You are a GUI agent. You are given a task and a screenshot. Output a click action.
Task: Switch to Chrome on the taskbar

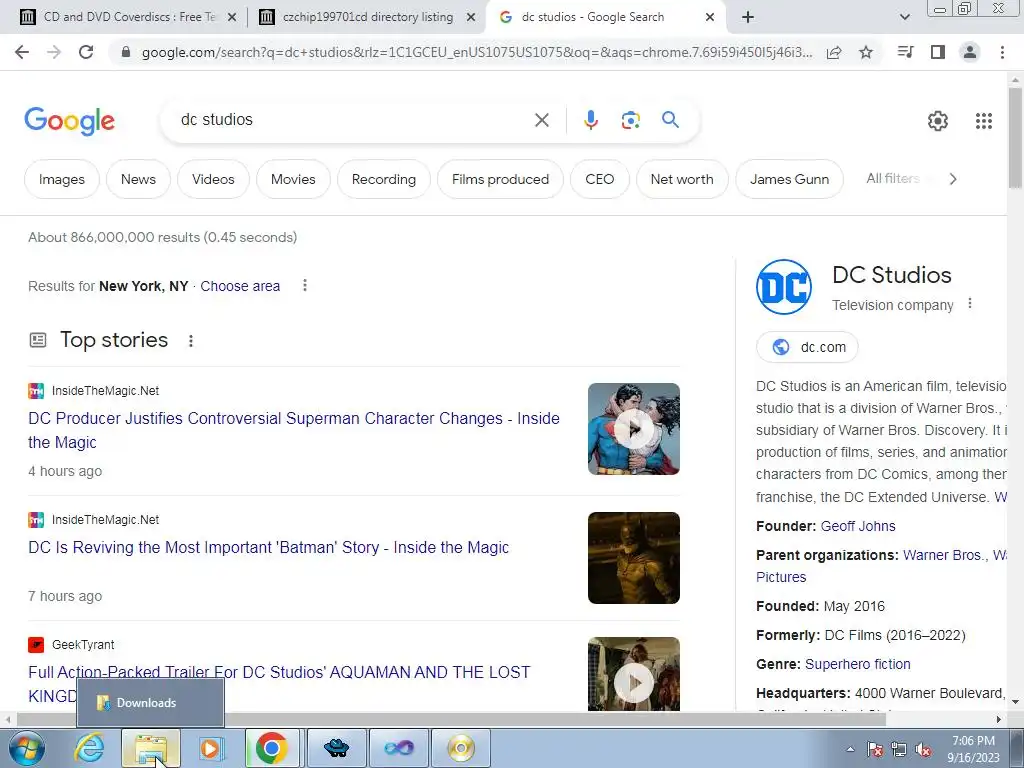point(272,748)
